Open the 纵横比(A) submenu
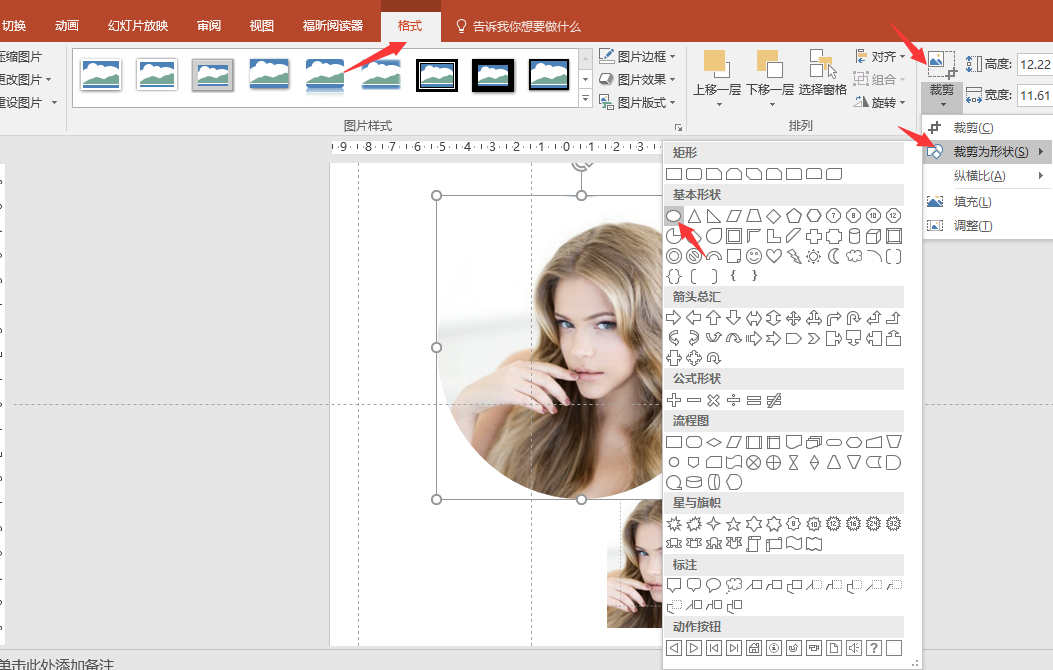 pos(979,176)
